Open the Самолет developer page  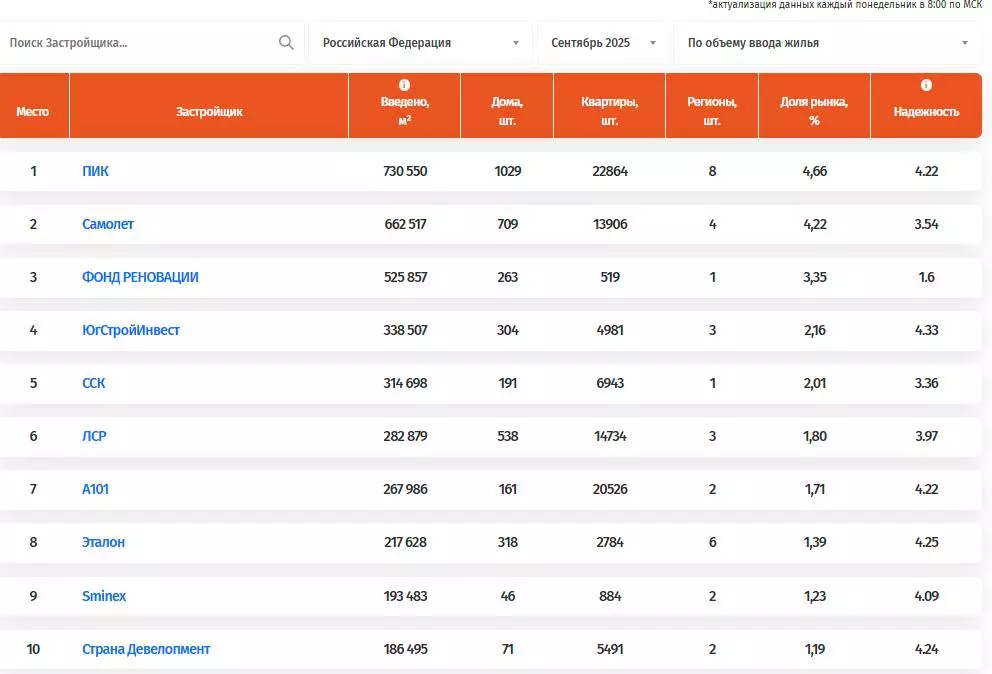[108, 224]
